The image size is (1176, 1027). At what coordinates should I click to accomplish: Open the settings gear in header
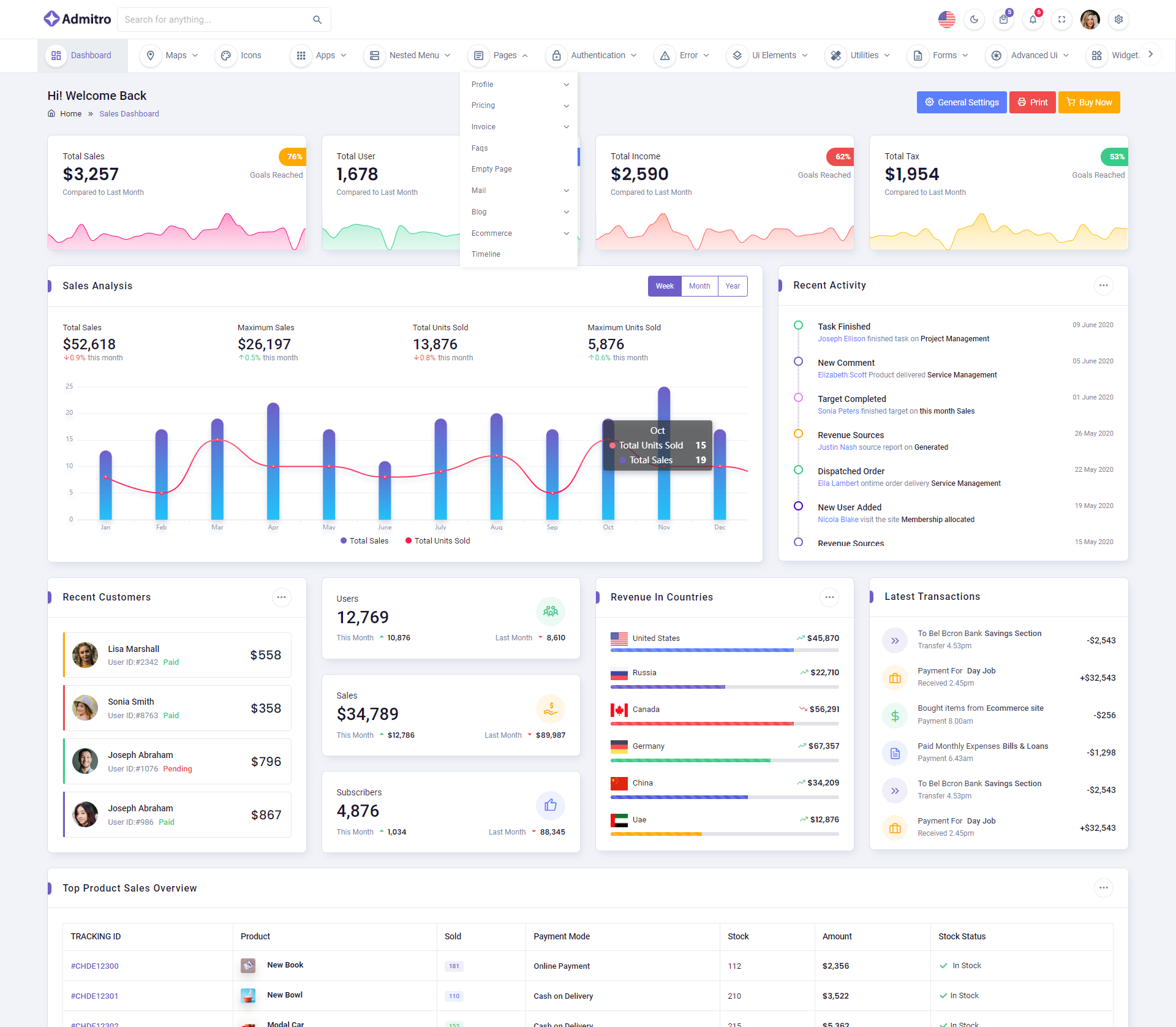(x=1118, y=20)
